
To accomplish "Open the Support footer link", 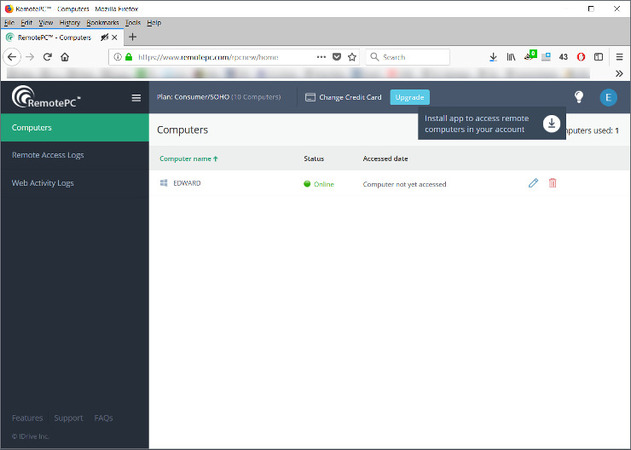I will click(x=68, y=418).
